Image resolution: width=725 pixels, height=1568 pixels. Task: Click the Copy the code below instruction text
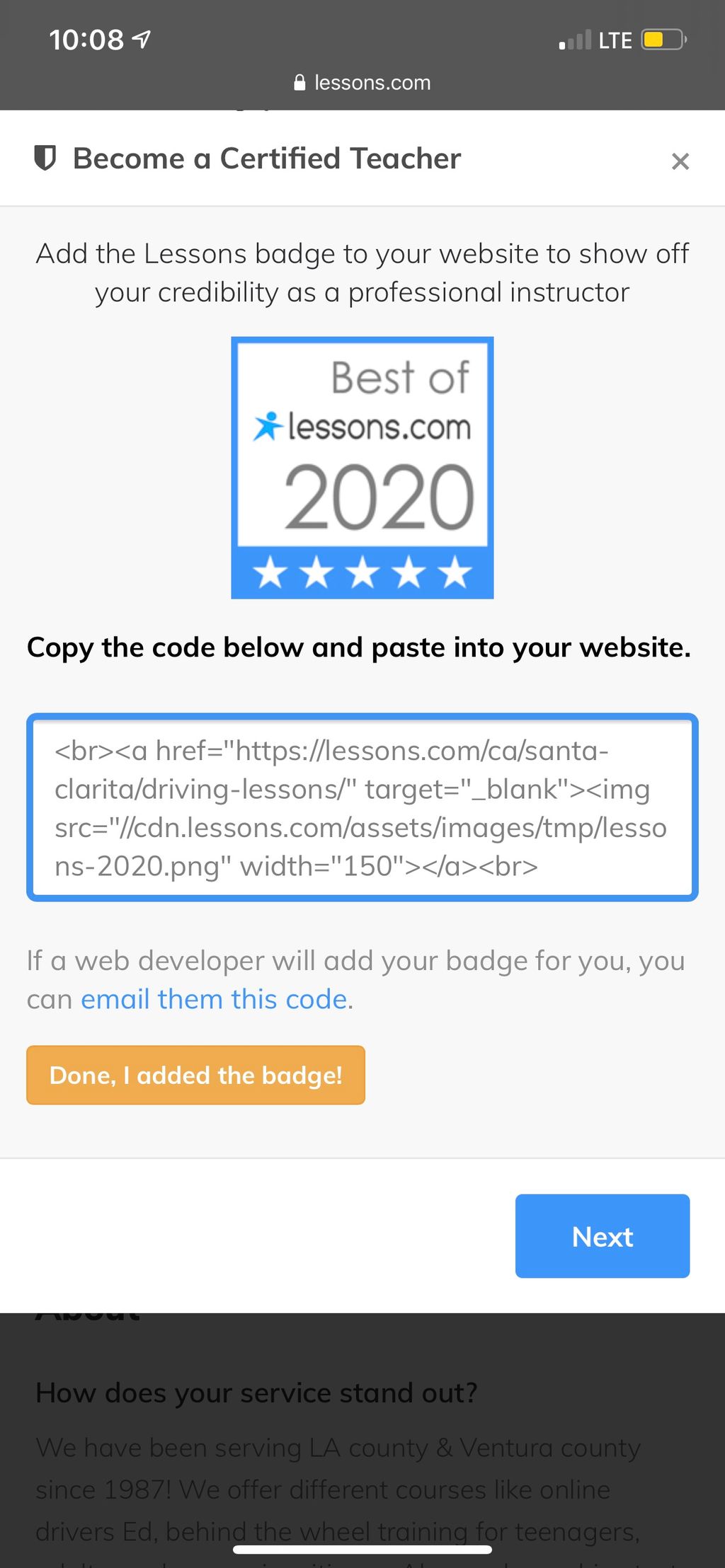pos(359,647)
